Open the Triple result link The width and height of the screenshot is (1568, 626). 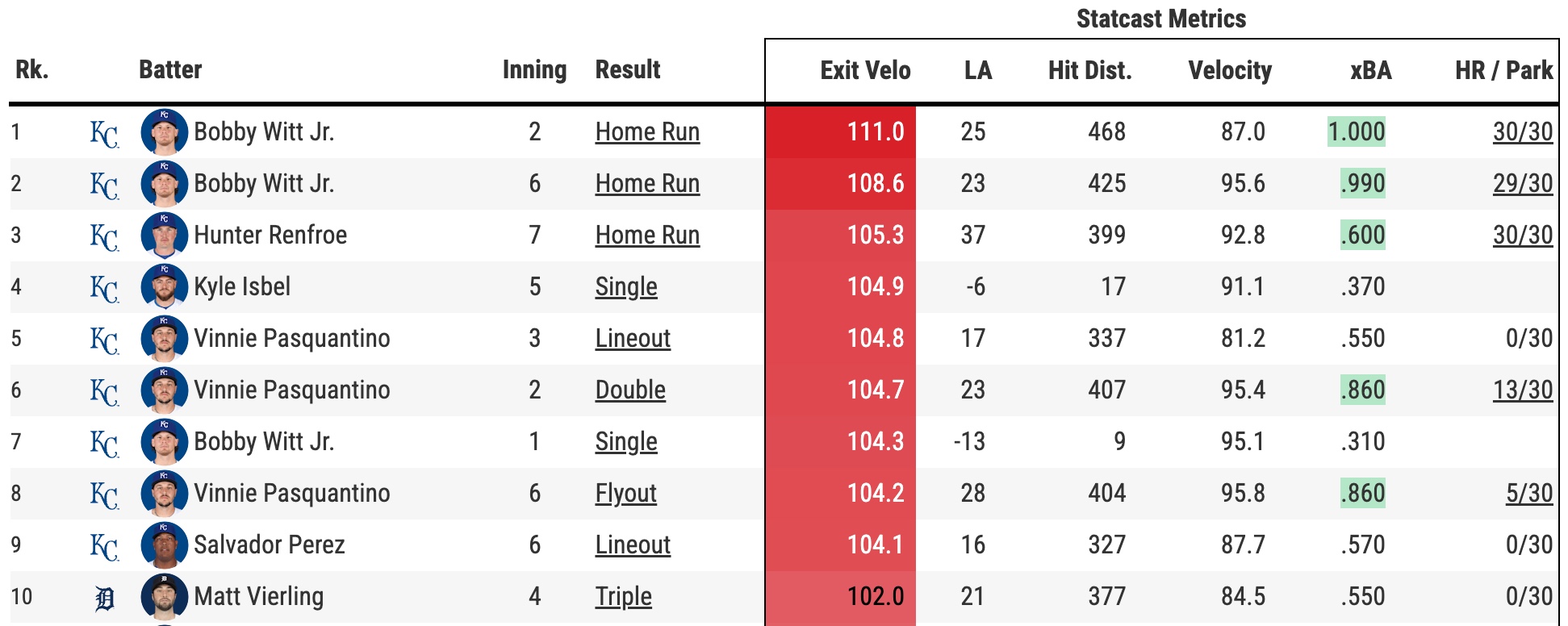tap(623, 597)
